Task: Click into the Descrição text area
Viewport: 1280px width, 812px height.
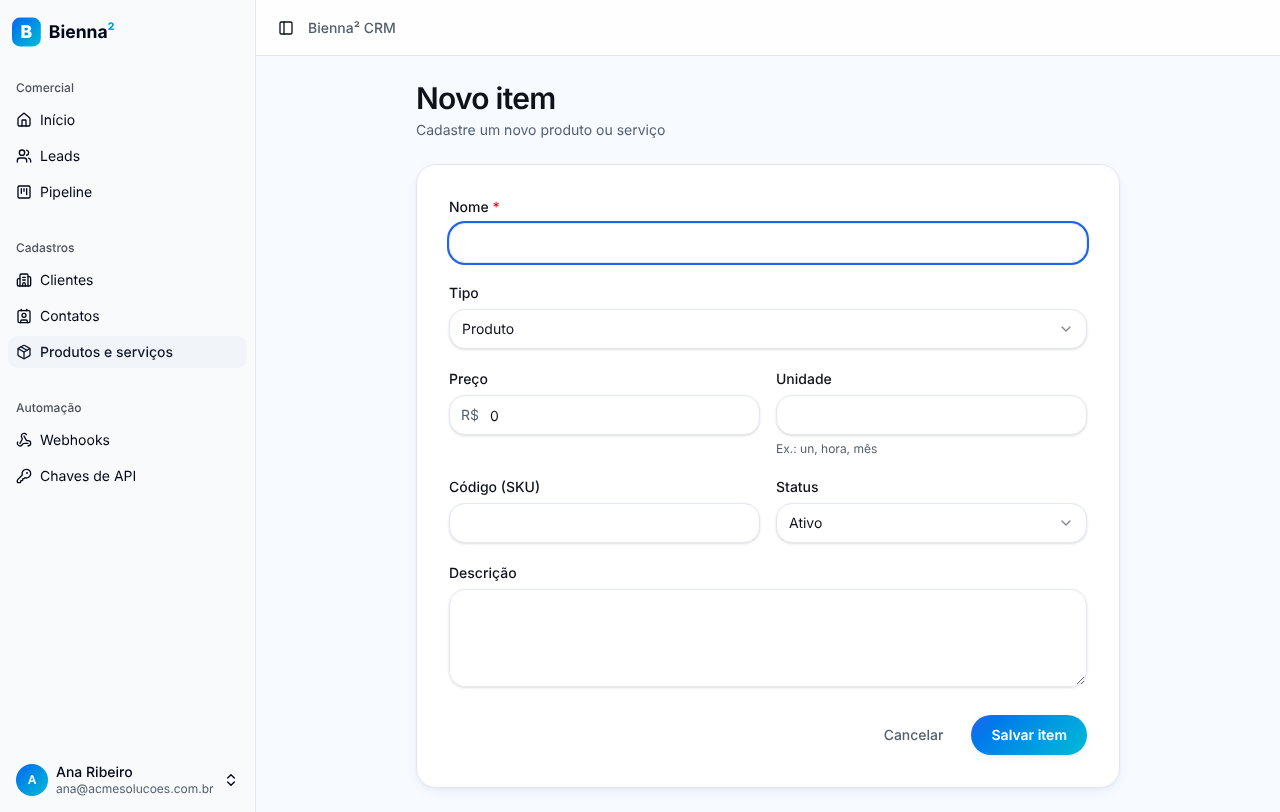Action: 768,638
